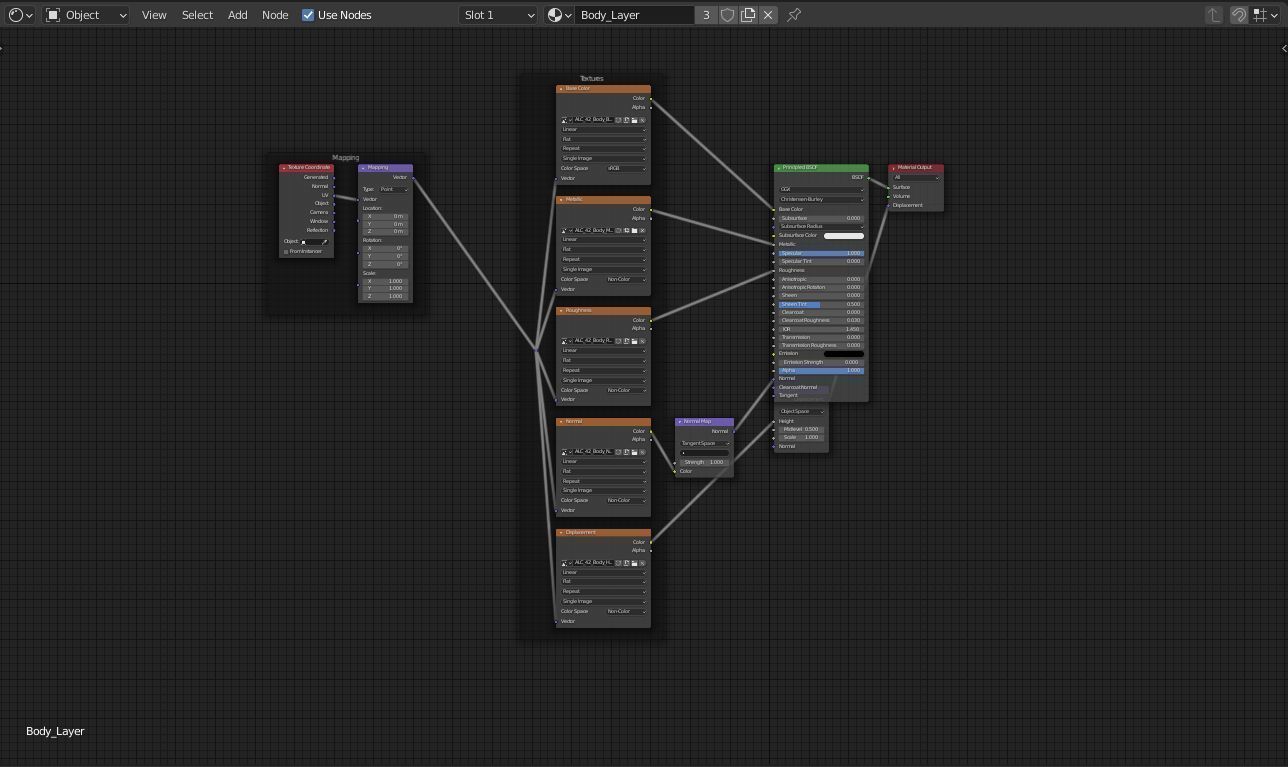This screenshot has height=767, width=1288.
Task: Open sRGB color space dropdown in Base Color node
Action: pyautogui.click(x=626, y=169)
